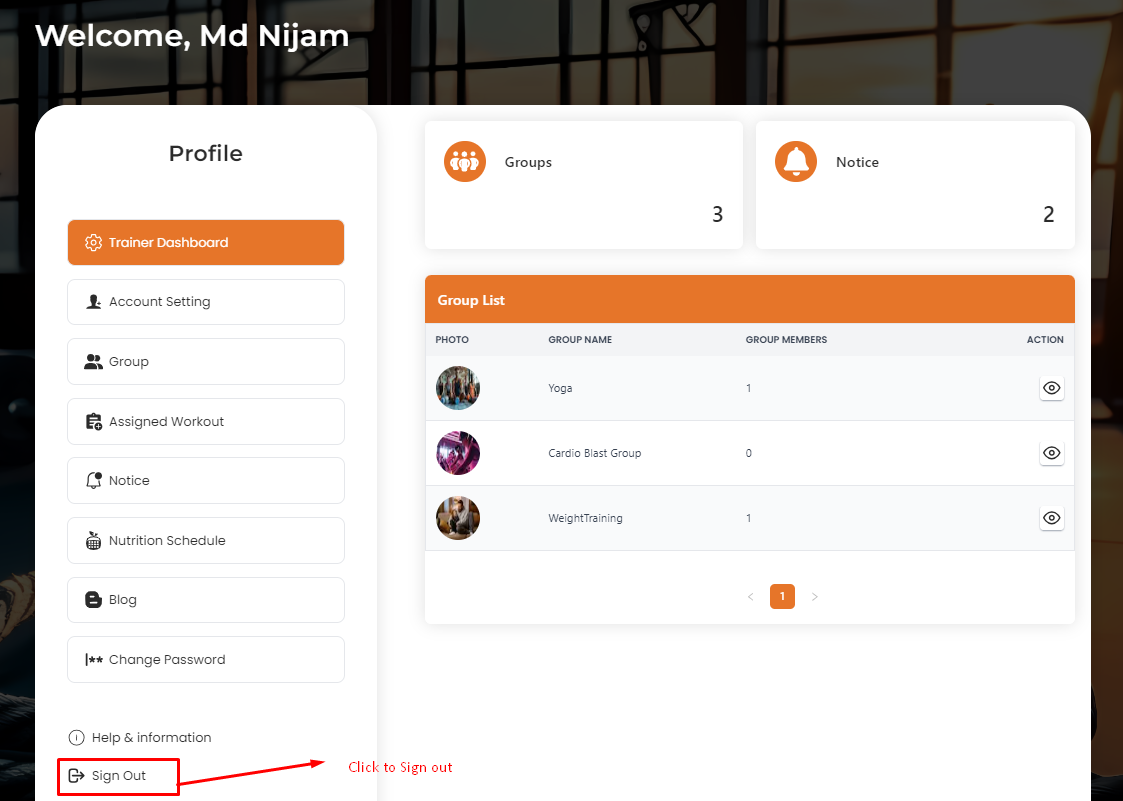This screenshot has width=1123, height=801.
Task: Click the Assigned Workout clipboard icon
Action: (93, 422)
